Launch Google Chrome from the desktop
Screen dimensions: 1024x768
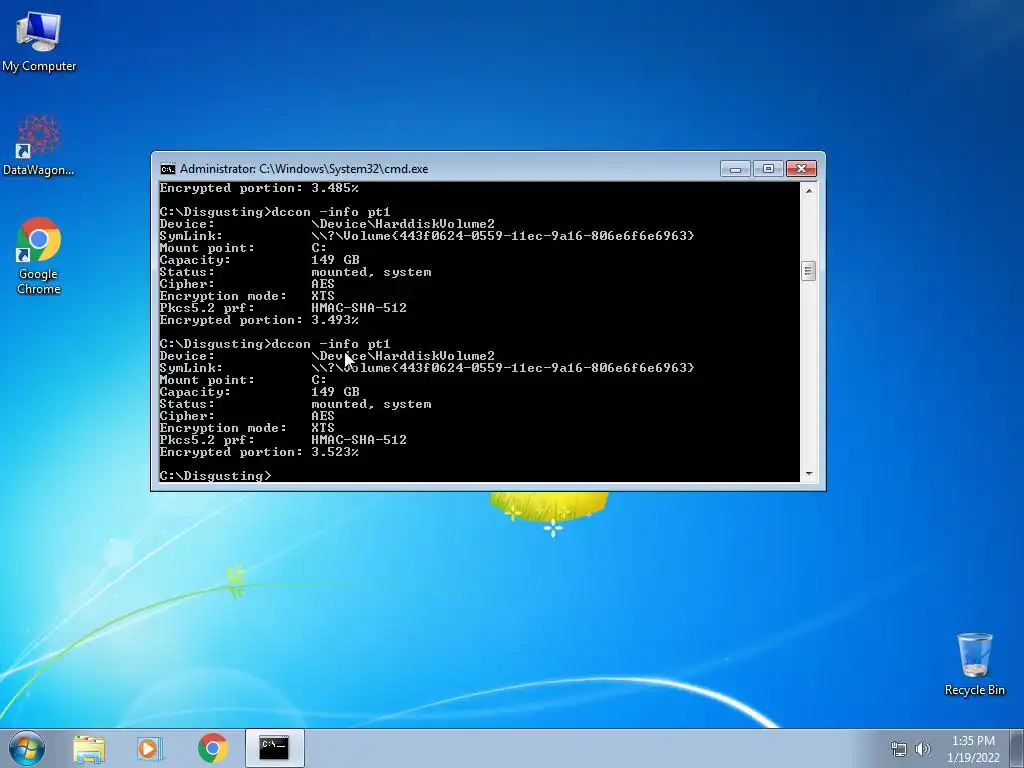(39, 255)
